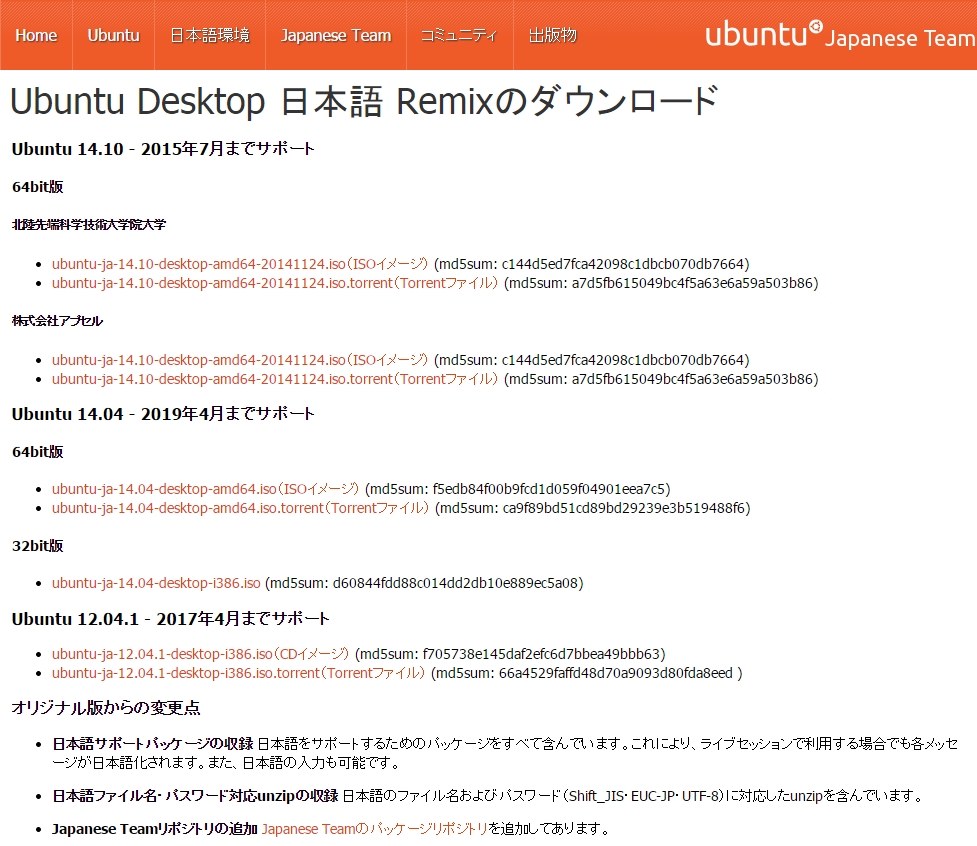Click md5sum f705738e145daf2efc6d7bbea49bbb63 text
This screenshot has height=846, width=977.
(x=510, y=654)
